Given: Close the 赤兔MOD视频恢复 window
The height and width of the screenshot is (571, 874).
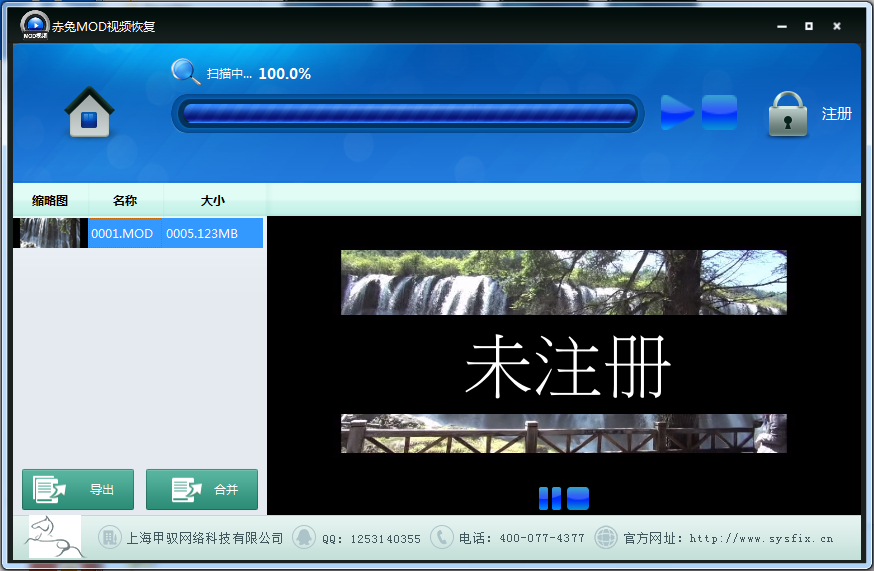Looking at the screenshot, I should point(837,26).
